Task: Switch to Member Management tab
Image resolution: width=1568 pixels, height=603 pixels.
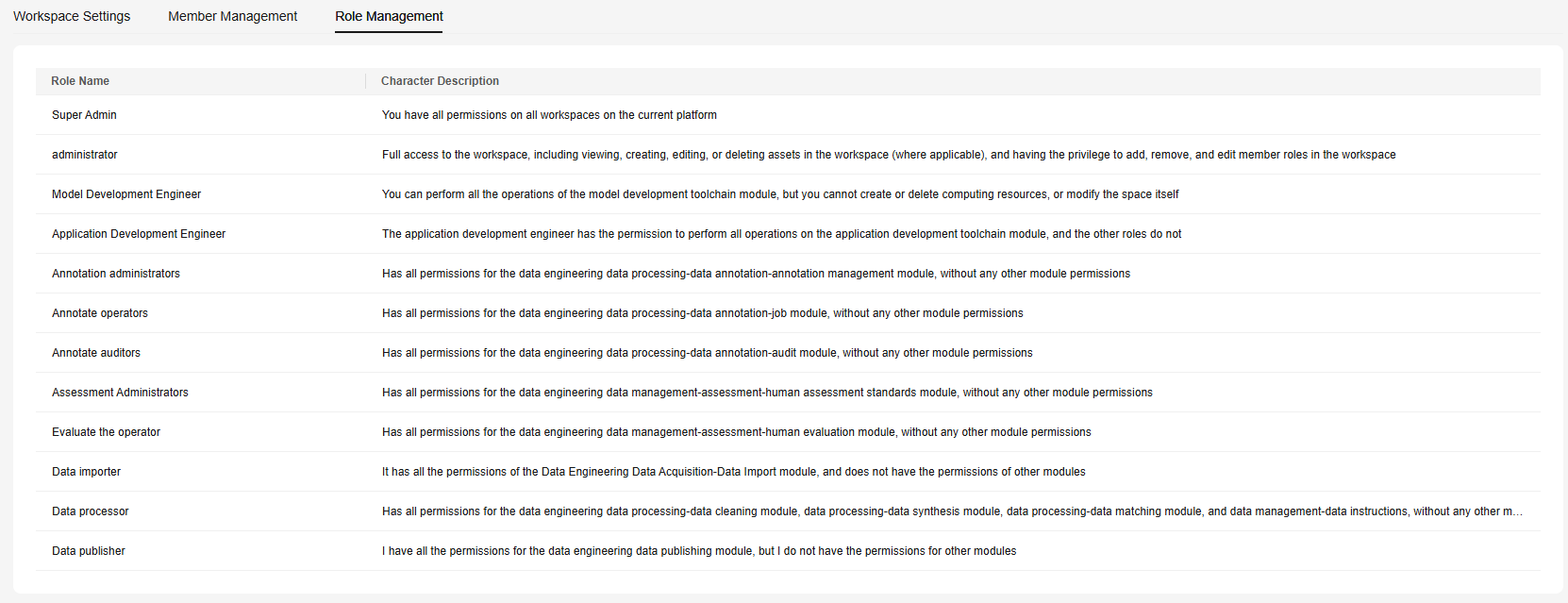Action: (x=232, y=16)
